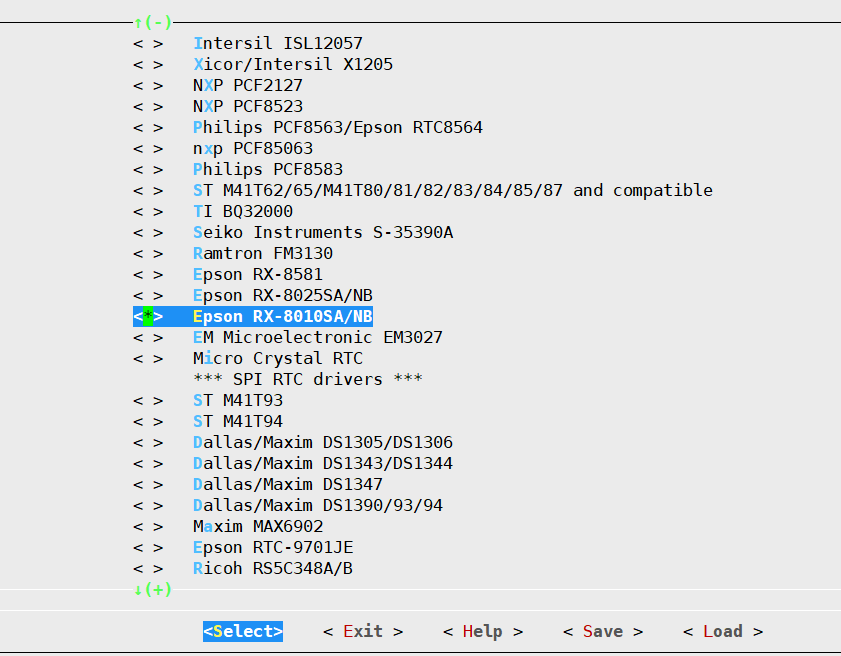Select the Xicor/Intersil X1205 entry

tap(293, 64)
